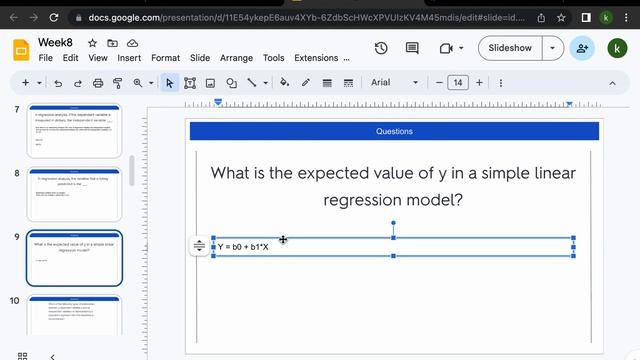Screen dimensions: 640x360
Task: Open the File menu
Action: 45,58
